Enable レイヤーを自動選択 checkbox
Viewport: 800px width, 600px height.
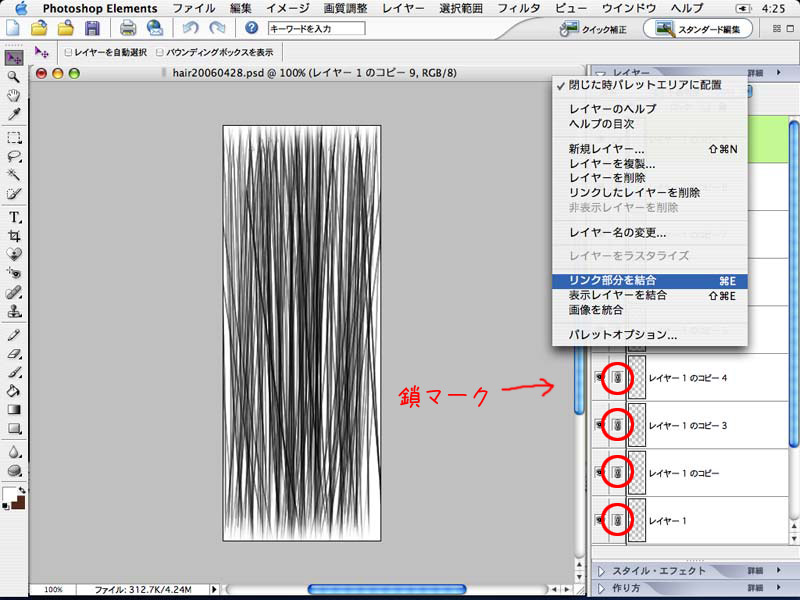67,52
